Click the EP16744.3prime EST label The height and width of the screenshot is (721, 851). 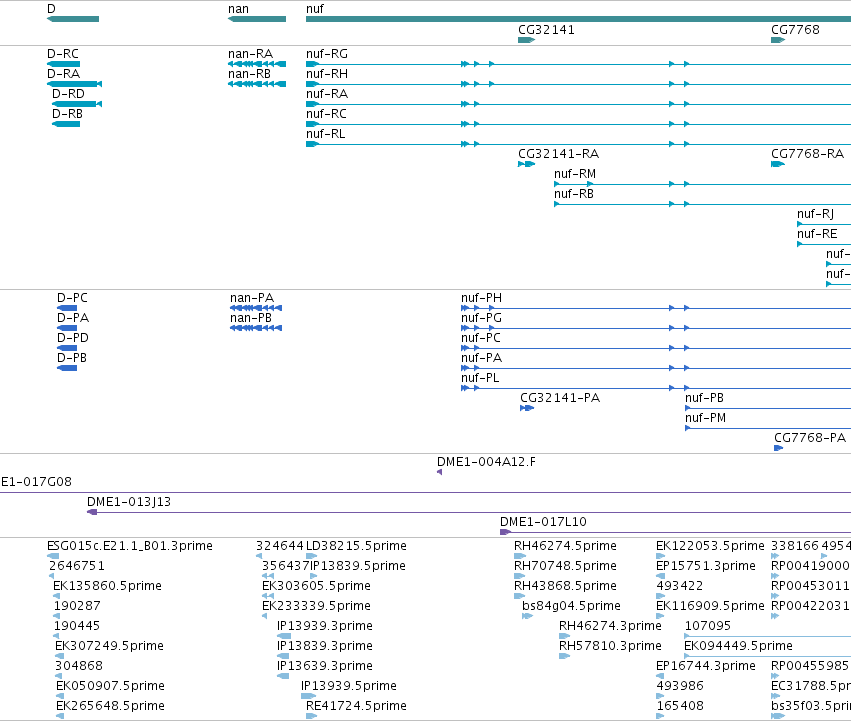pos(706,666)
